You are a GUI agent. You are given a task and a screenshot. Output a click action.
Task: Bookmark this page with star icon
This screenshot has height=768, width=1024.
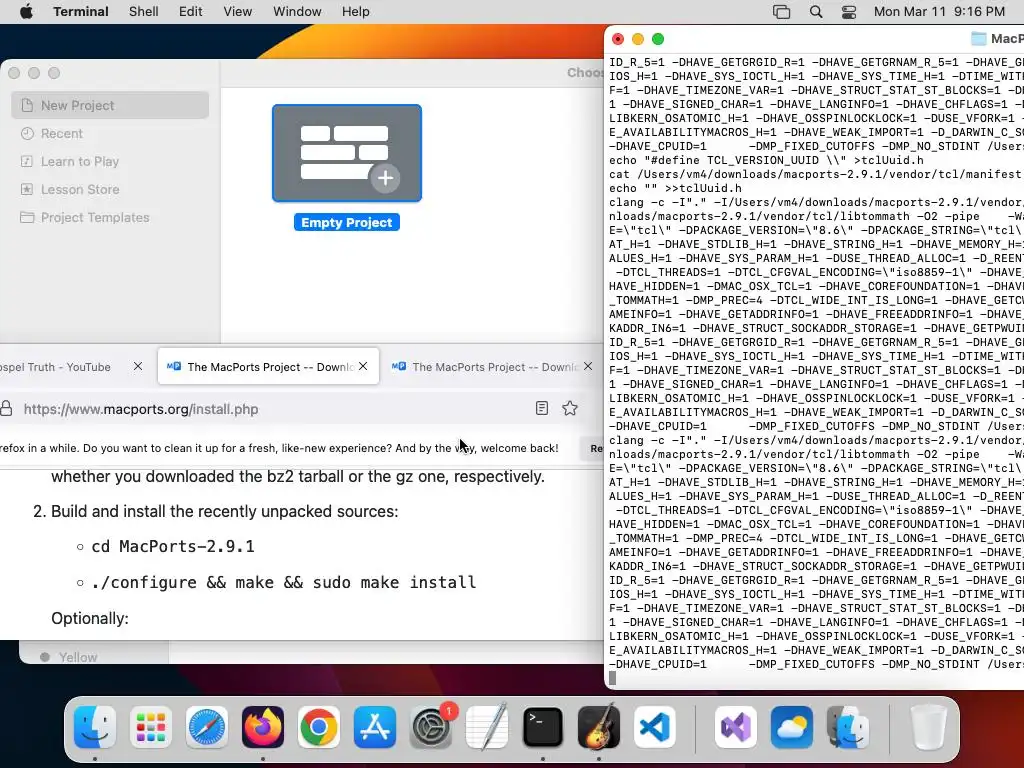coord(570,409)
